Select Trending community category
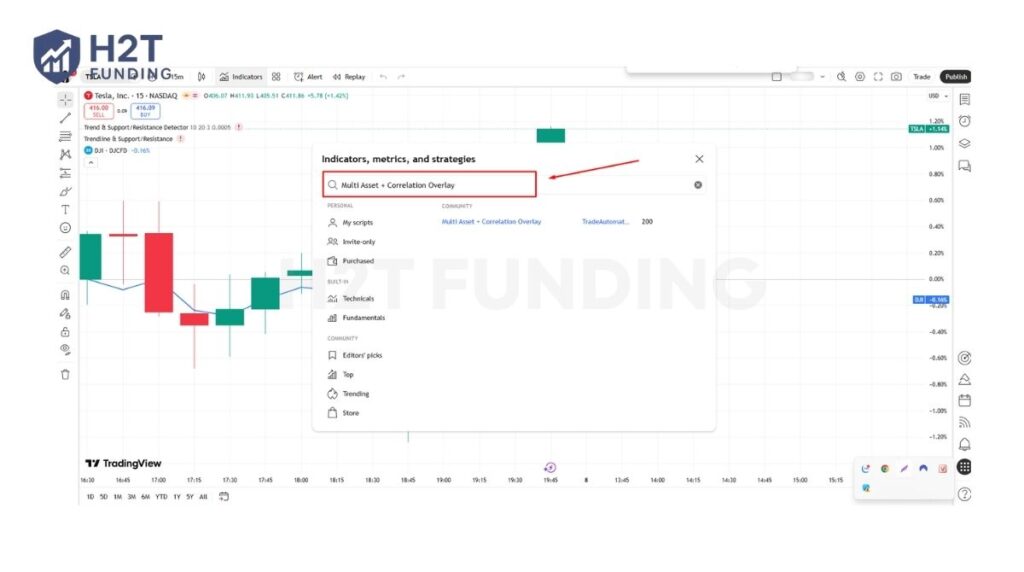The height and width of the screenshot is (572, 1024). [x=349, y=394]
